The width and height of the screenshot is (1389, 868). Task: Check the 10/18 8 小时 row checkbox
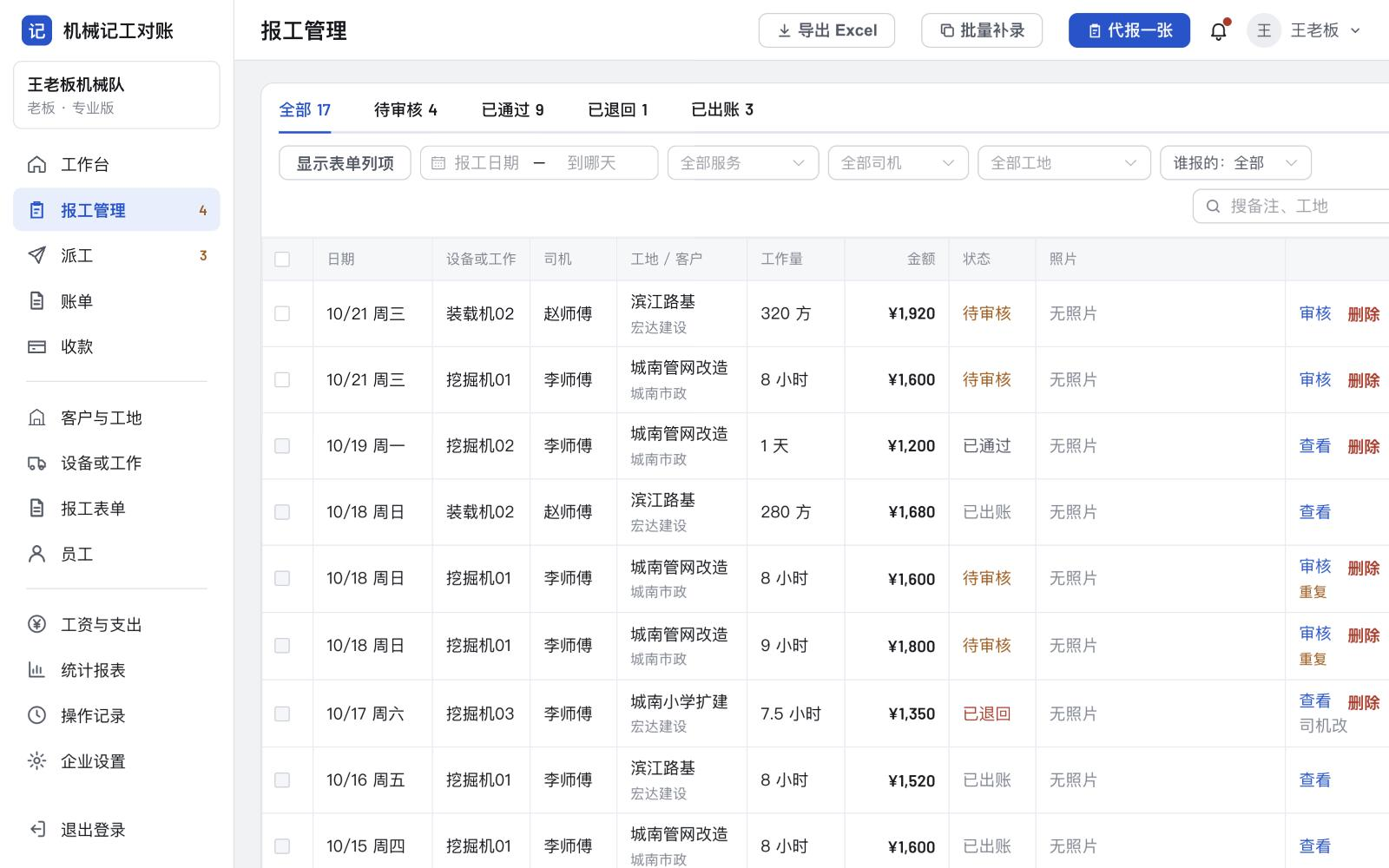(x=282, y=578)
